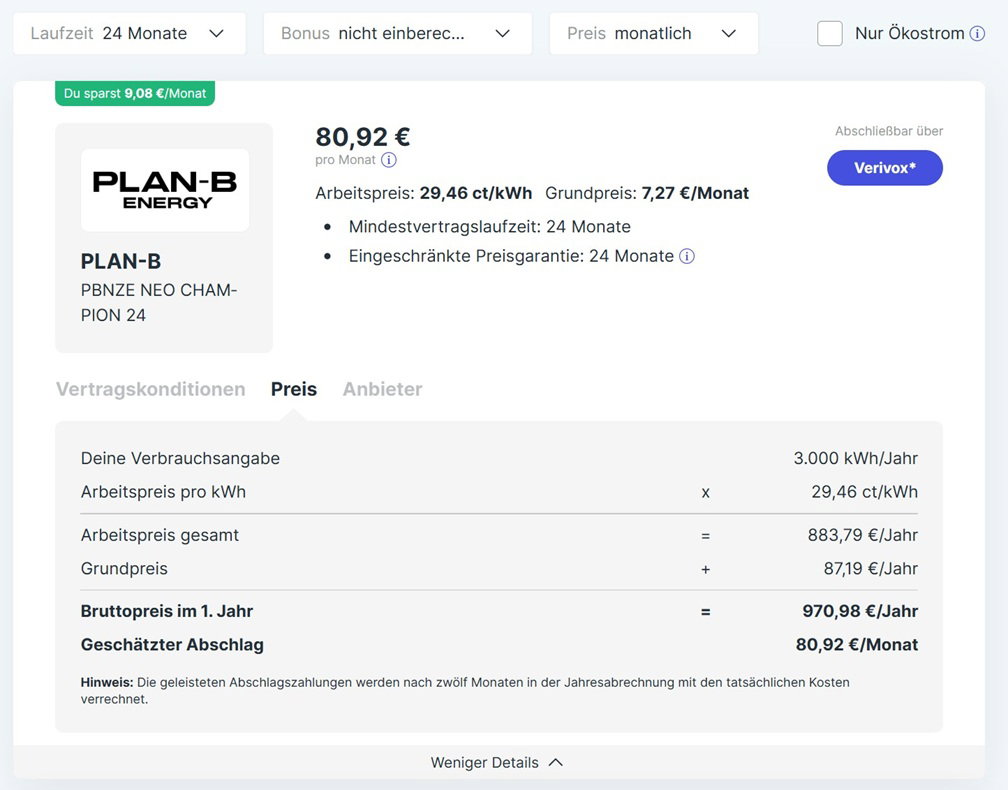The height and width of the screenshot is (790, 1008).
Task: Click the PLAN-B Energy logo
Action: (165, 190)
